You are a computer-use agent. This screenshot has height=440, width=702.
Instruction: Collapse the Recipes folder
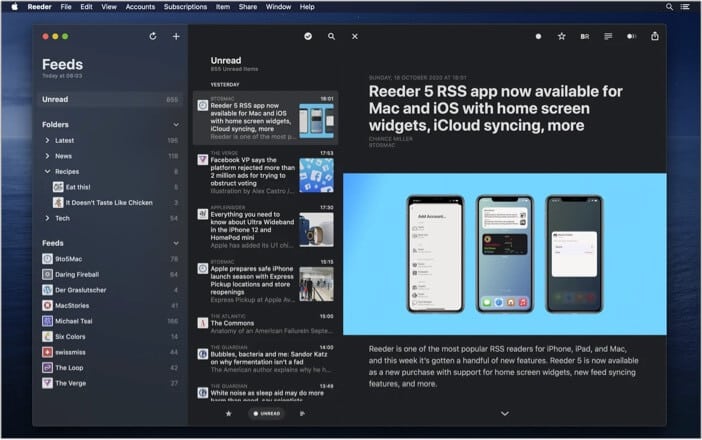point(47,172)
